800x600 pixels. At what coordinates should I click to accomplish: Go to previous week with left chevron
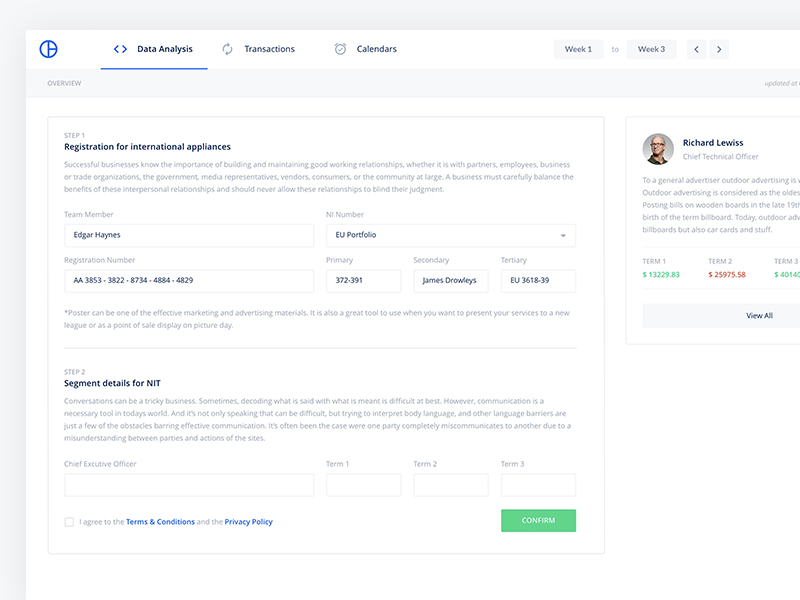tap(697, 49)
